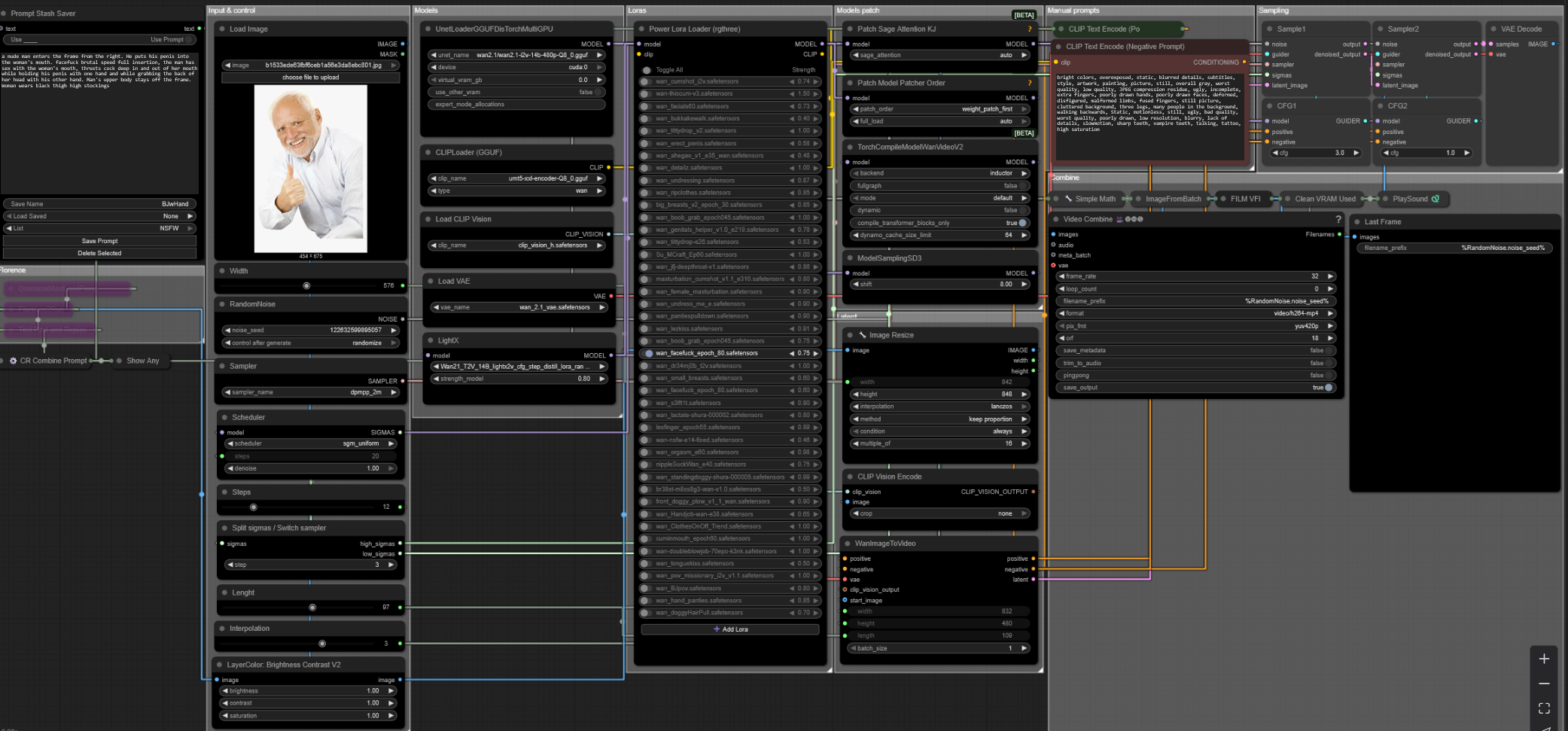This screenshot has height=731, width=1568.
Task: Enable the wan_detailz.safetensors lora toggle
Action: click(645, 168)
